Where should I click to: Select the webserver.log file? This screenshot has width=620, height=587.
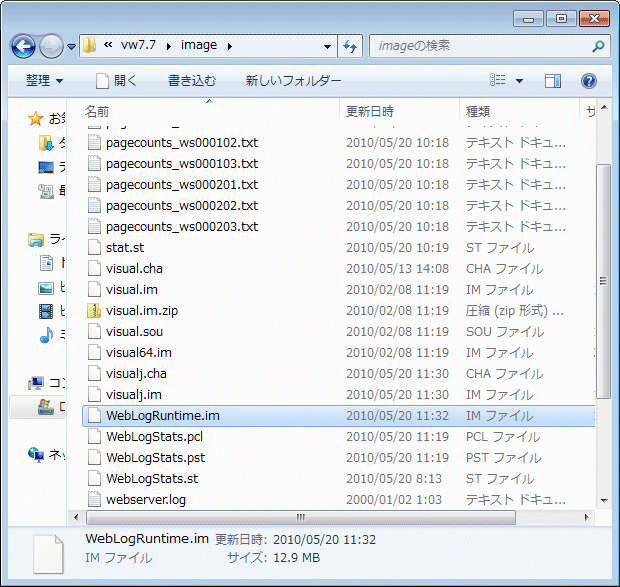[x=145, y=499]
